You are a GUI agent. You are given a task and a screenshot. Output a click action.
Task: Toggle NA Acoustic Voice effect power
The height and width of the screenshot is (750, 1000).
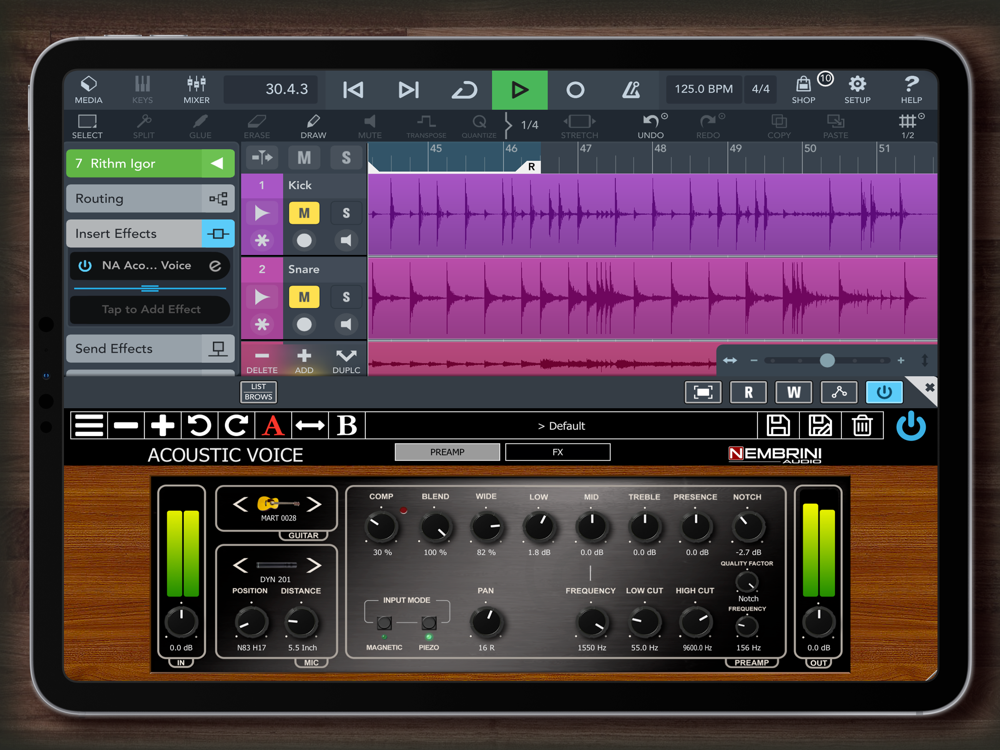[85, 265]
